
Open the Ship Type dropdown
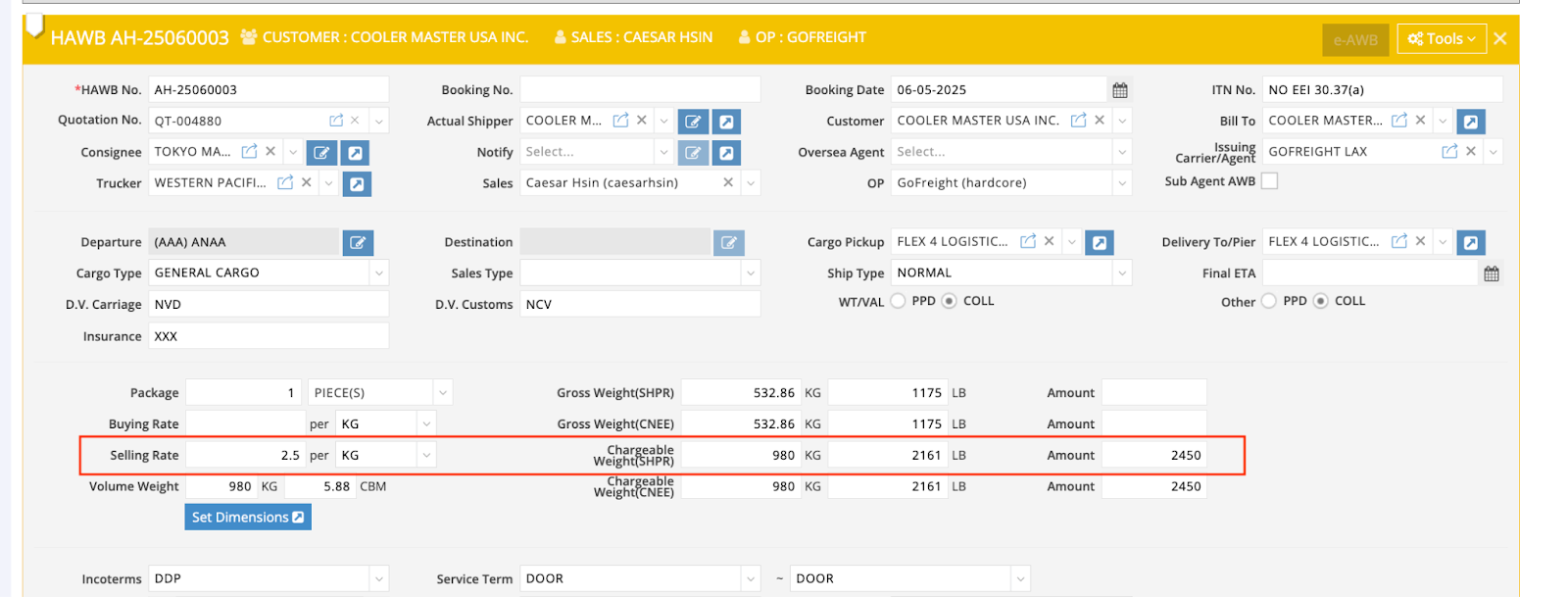pos(1121,274)
